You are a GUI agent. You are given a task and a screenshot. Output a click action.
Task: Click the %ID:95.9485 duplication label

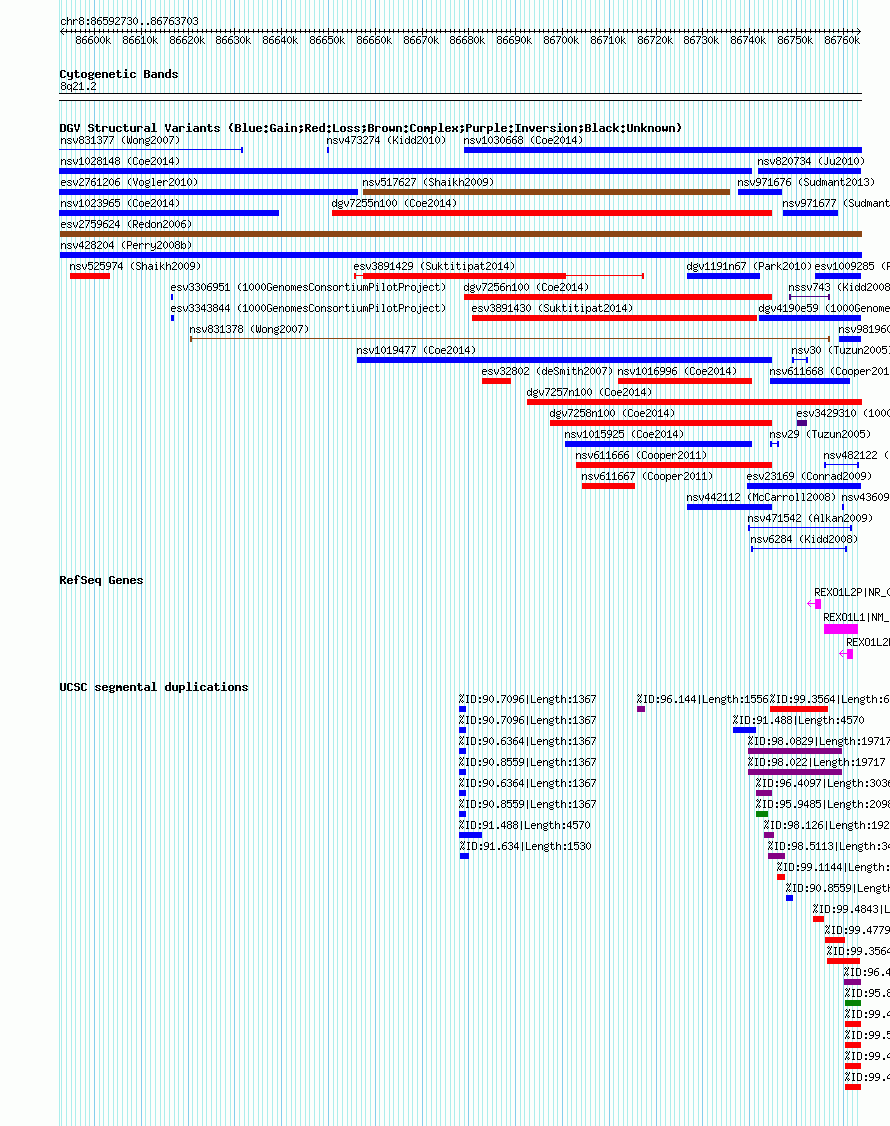822,804
